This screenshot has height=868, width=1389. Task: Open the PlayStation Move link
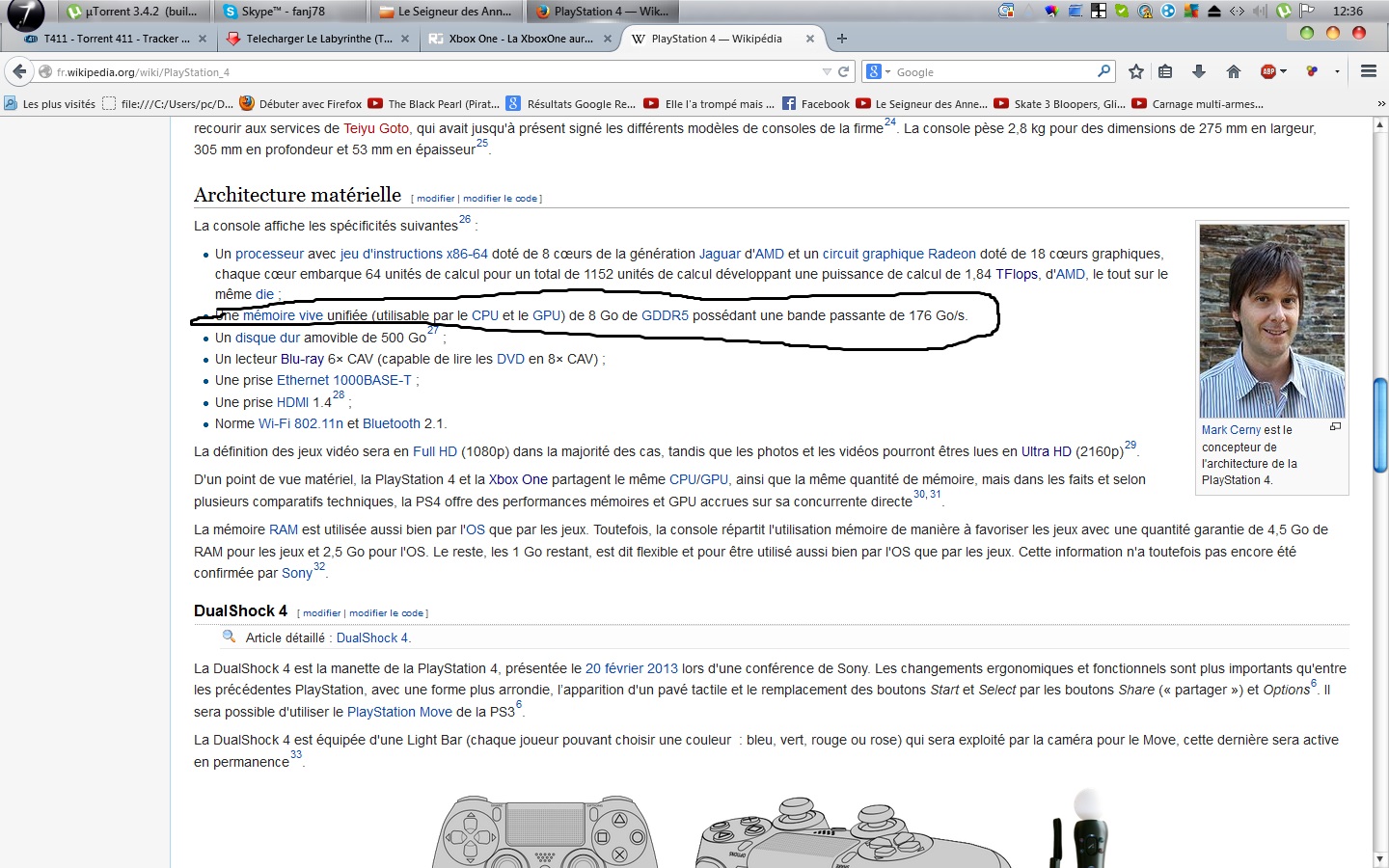point(399,712)
